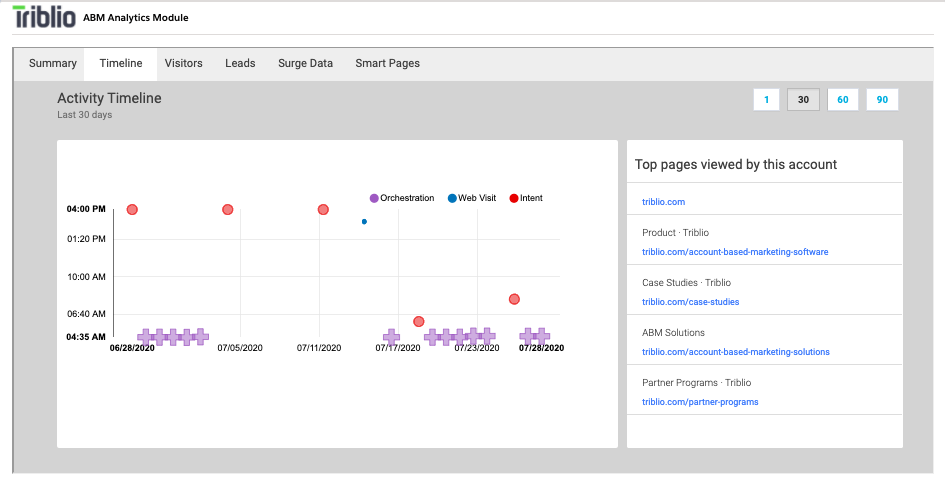Select the Intent point near 06:40 AM line
This screenshot has width=945, height=493.
(x=419, y=322)
